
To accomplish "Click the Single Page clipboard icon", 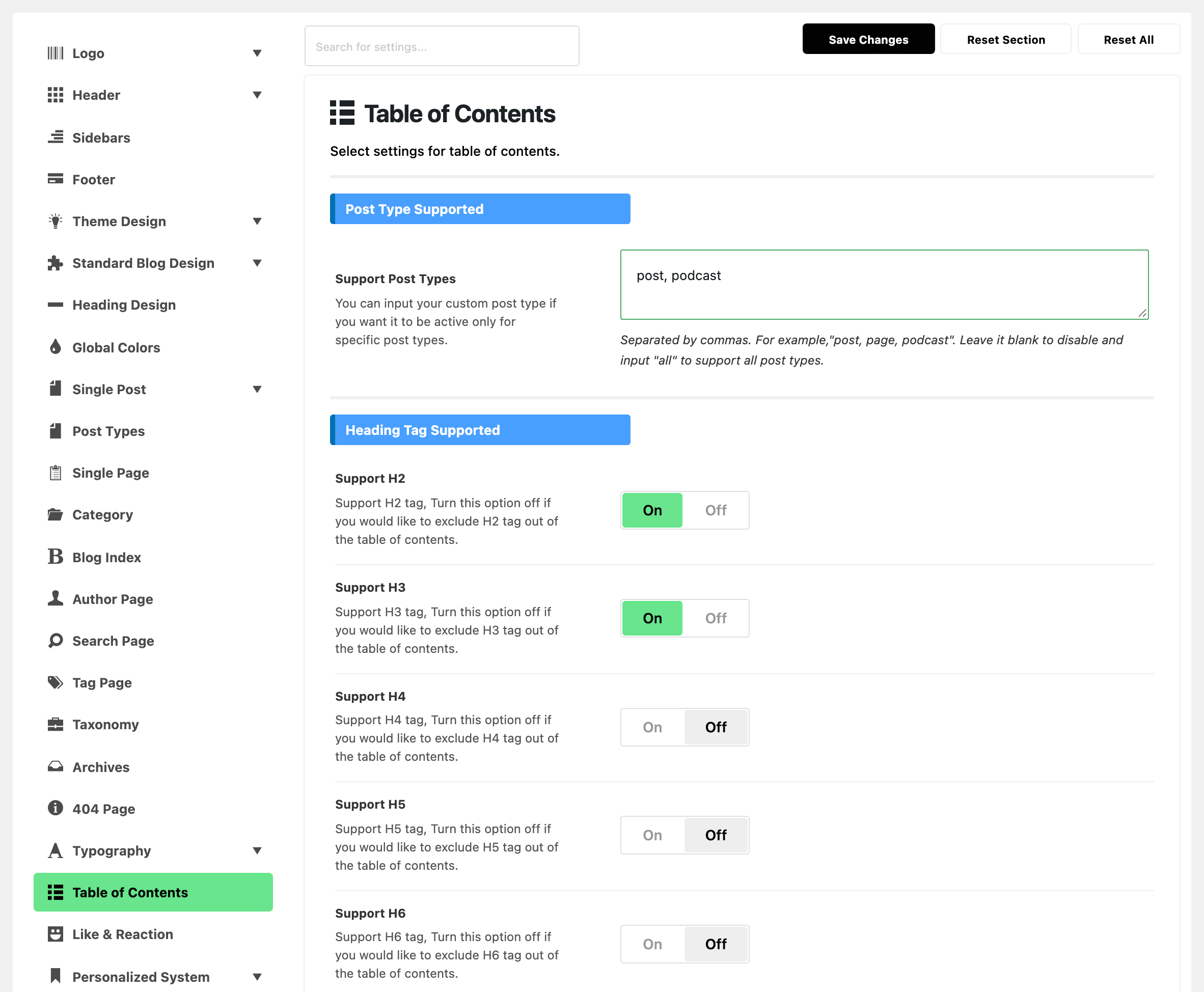I will point(56,473).
